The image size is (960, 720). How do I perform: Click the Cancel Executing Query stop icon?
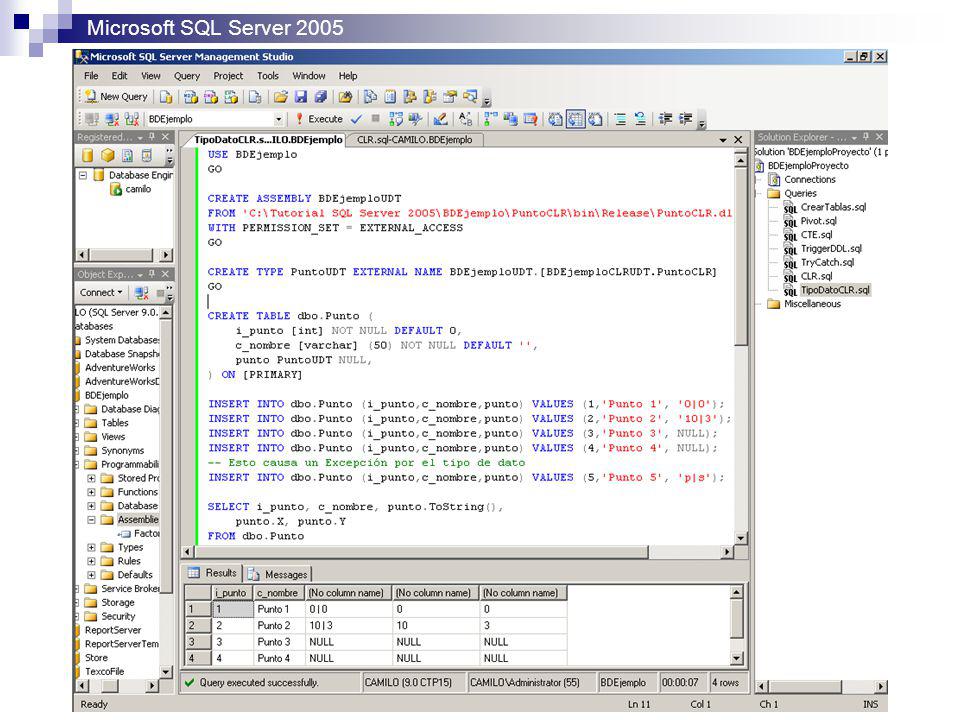(375, 119)
